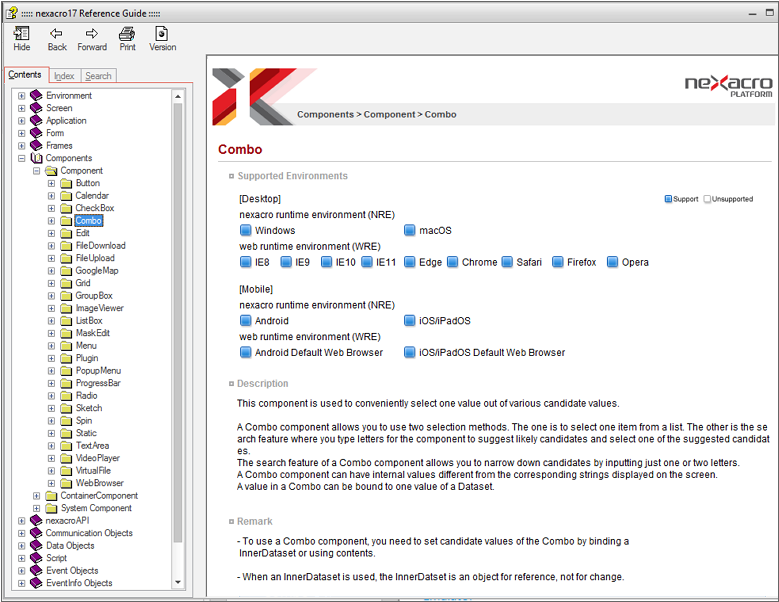The height and width of the screenshot is (602, 779).
Task: Expand the Combo tree node
Action: coord(51,221)
